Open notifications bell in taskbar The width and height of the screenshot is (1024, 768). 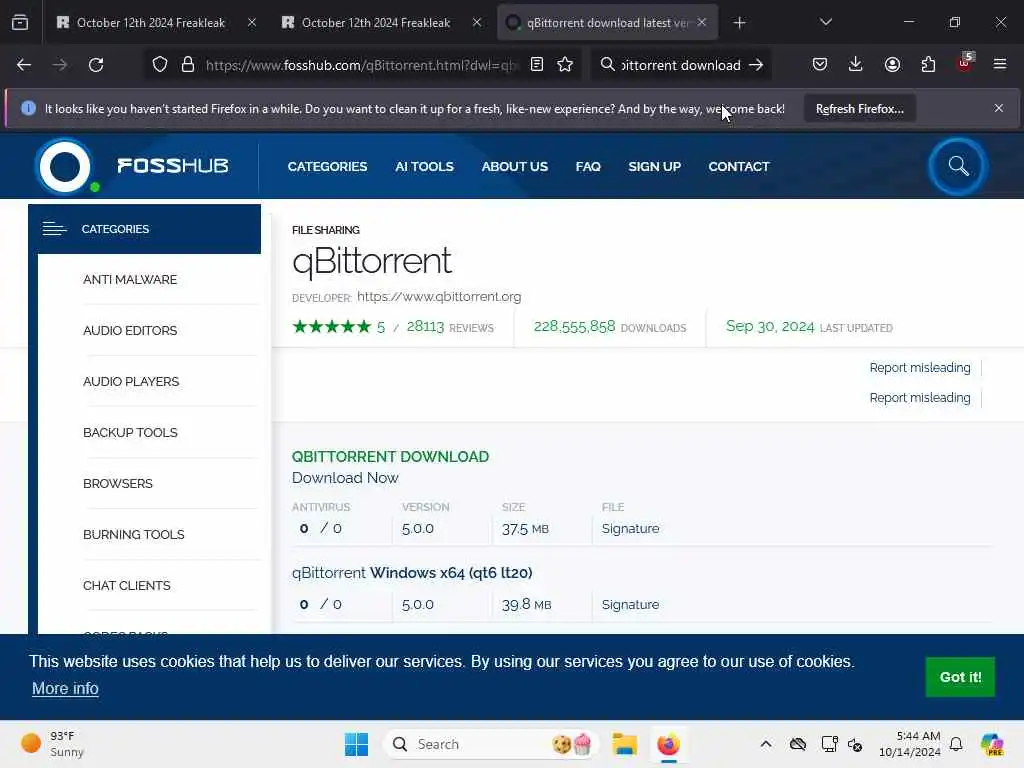point(956,744)
